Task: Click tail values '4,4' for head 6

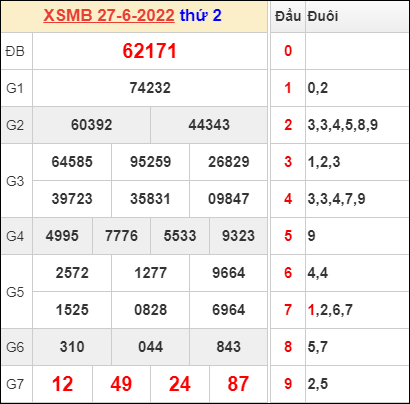Action: point(318,273)
